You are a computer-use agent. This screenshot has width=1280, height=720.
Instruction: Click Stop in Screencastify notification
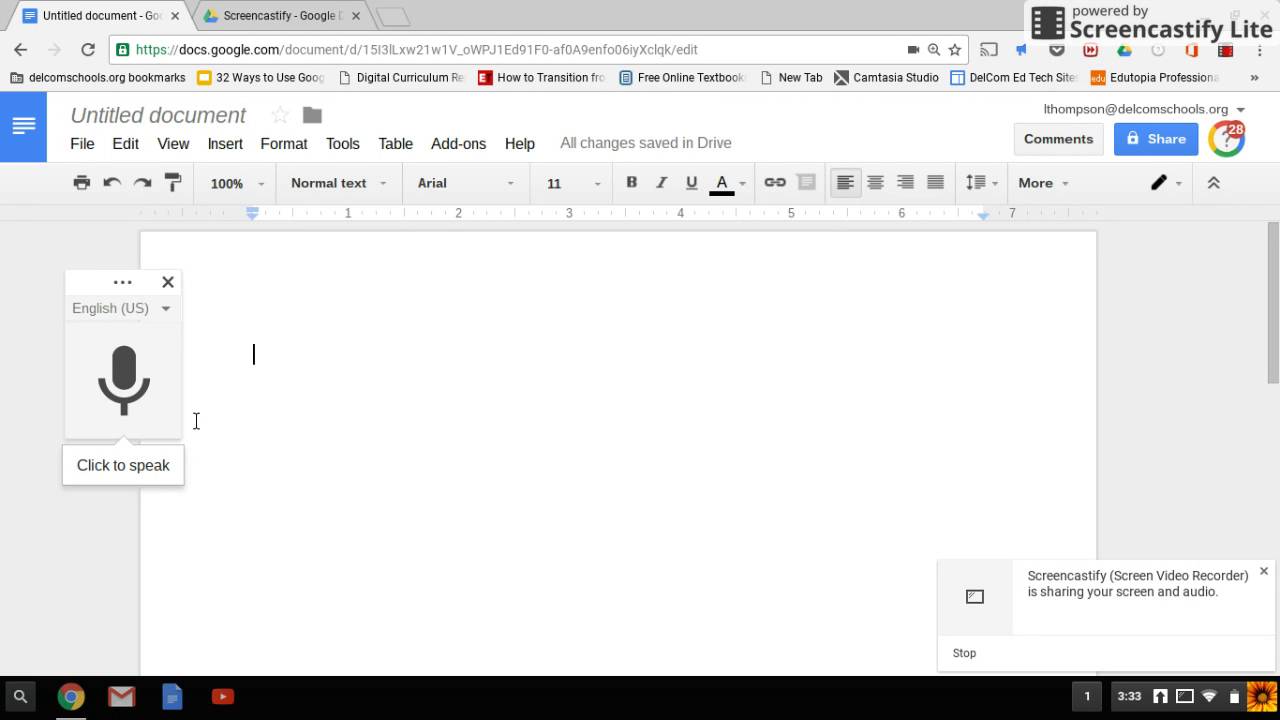[964, 653]
